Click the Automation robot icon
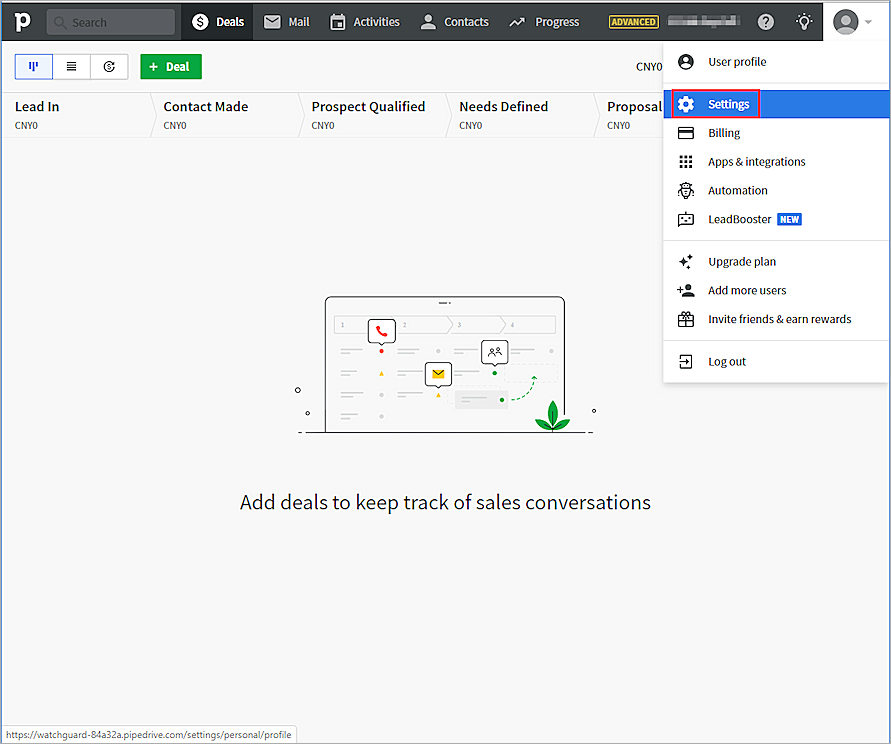Viewport: 891px width, 744px height. pos(686,191)
